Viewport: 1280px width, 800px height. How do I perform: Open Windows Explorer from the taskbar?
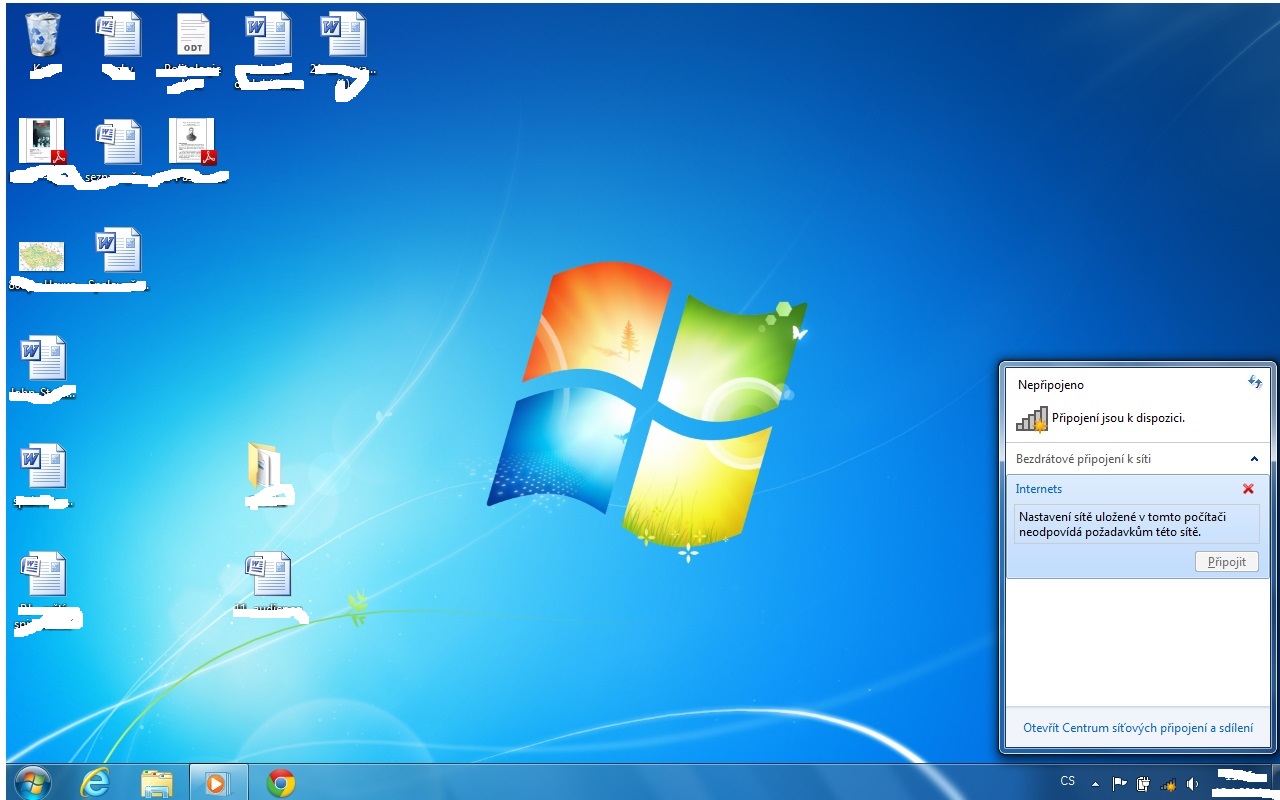click(156, 783)
